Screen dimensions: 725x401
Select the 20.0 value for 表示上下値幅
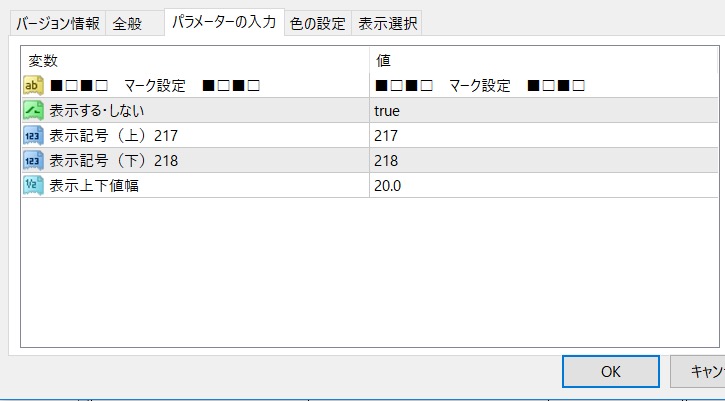[x=390, y=185]
